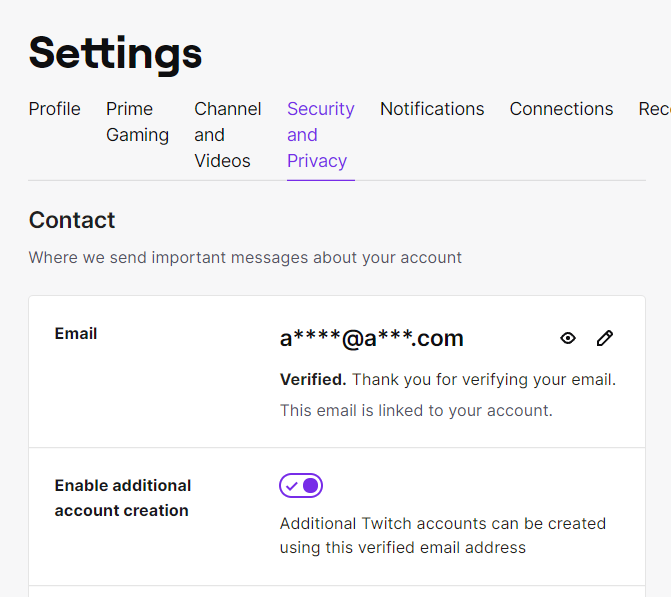The width and height of the screenshot is (671, 597).
Task: Click the 'Additional Twitch accounts can be created' description
Action: click(443, 535)
